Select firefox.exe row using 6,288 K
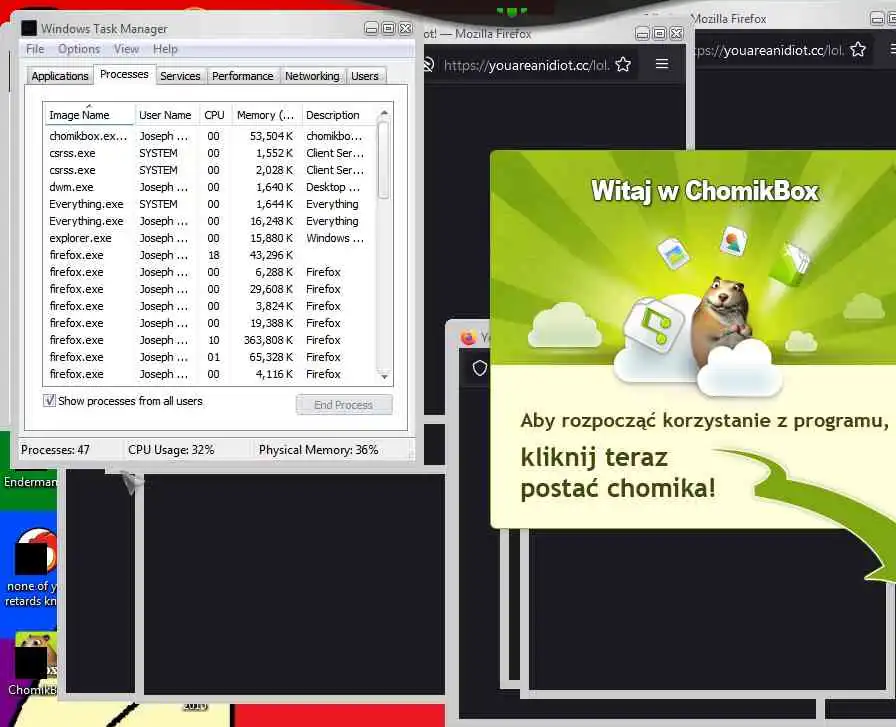Viewport: 896px width, 727px height. pyautogui.click(x=210, y=272)
